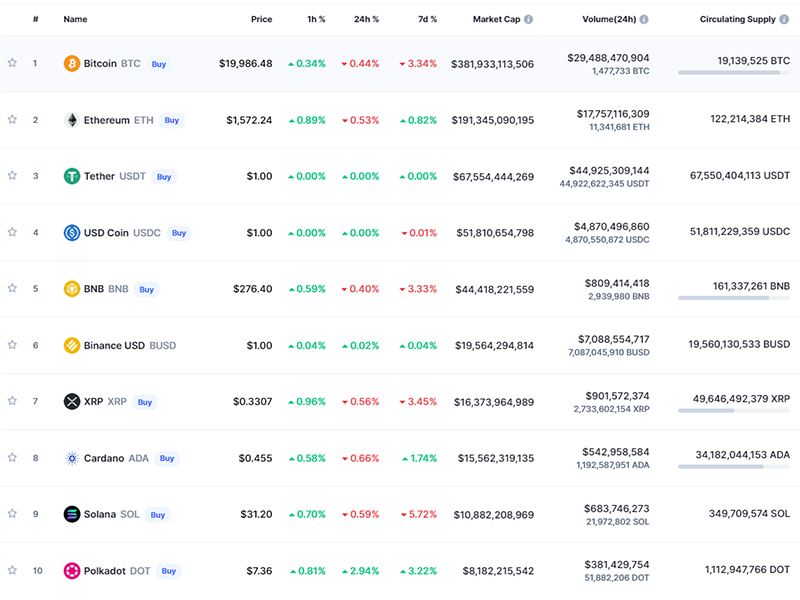The height and width of the screenshot is (600, 800).
Task: Star Bitcoin to add to watchlist
Action: pos(12,63)
